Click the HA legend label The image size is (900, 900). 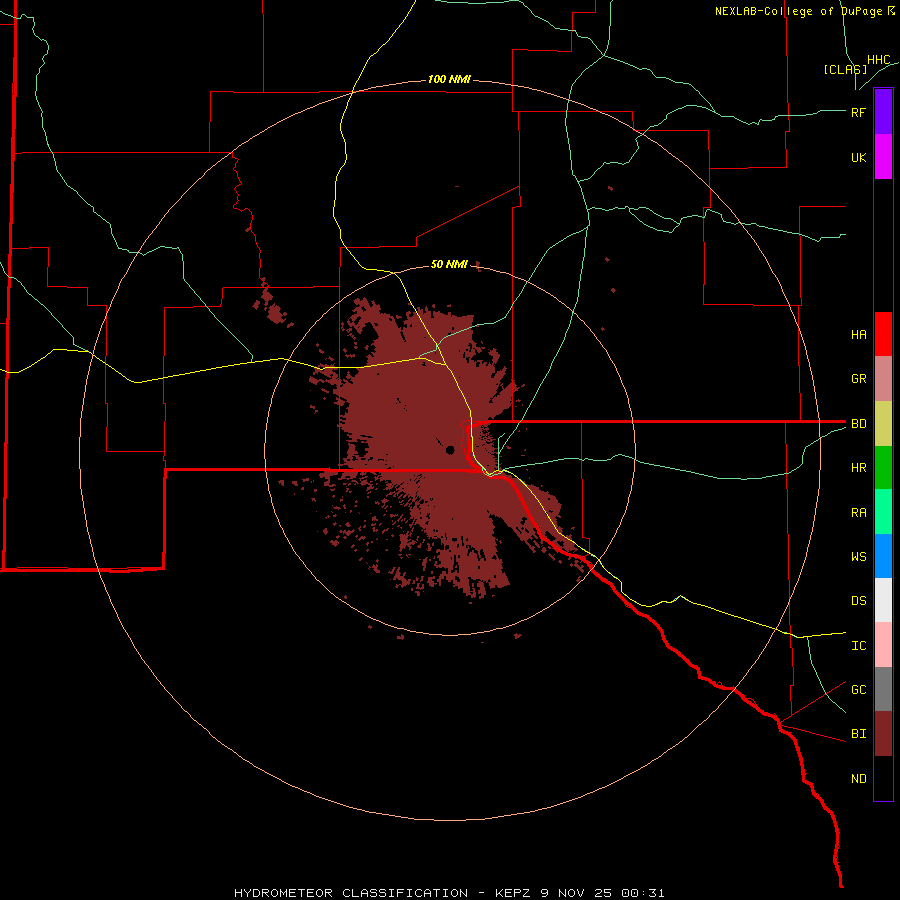(x=858, y=335)
